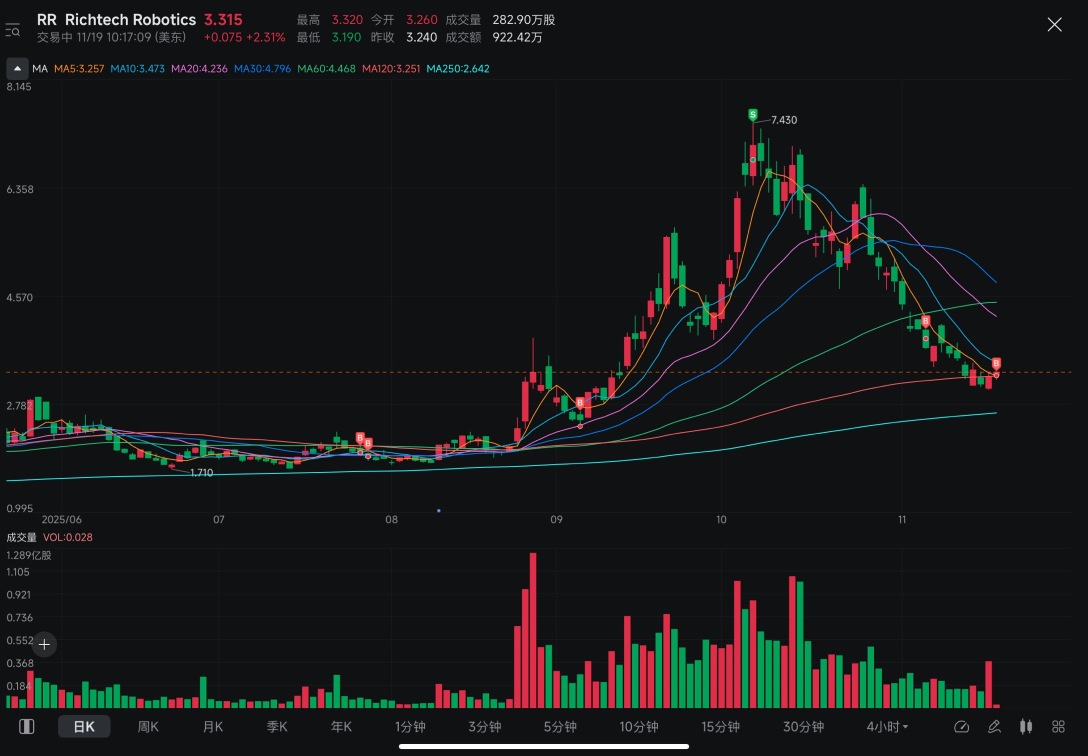Screen dimensions: 1088x756
Task: Change candlestick chart style icon
Action: (1026, 726)
